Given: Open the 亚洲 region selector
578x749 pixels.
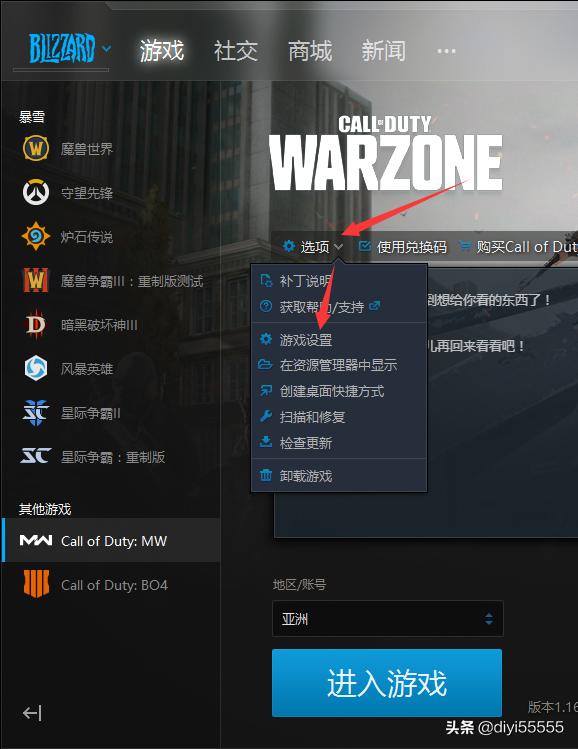Looking at the screenshot, I should tap(387, 619).
